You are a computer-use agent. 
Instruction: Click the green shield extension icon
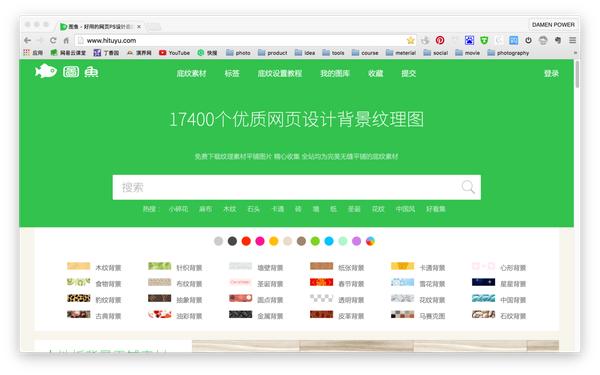pos(484,40)
